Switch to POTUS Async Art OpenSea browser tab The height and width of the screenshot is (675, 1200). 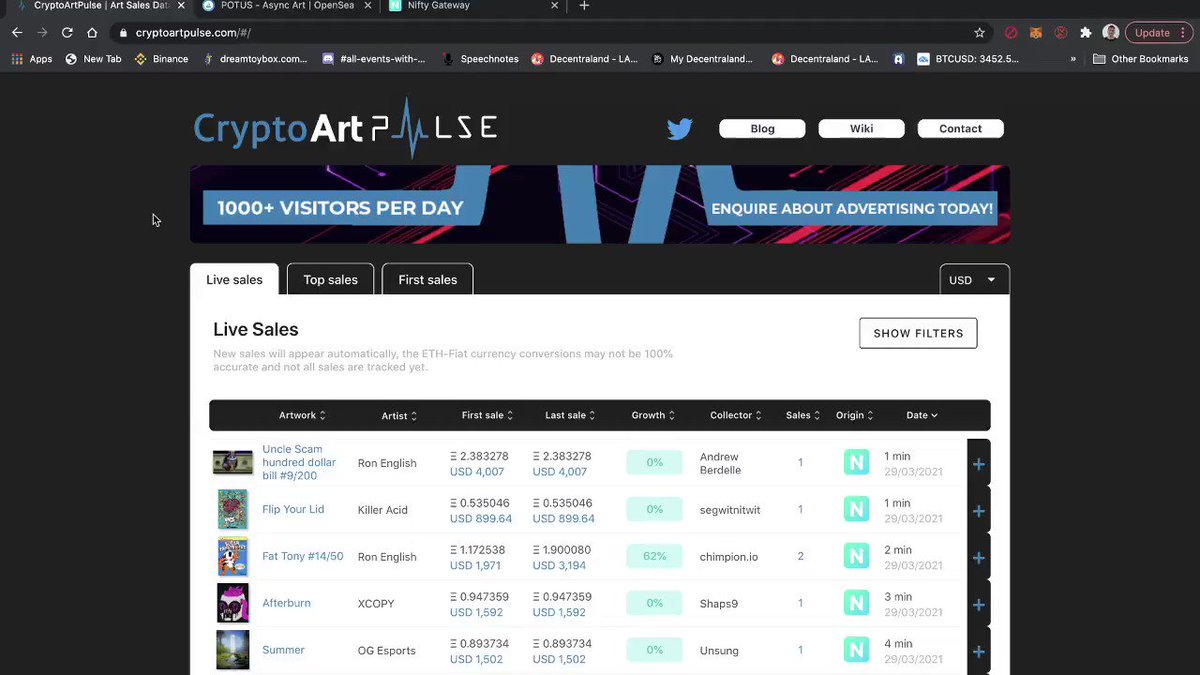tap(286, 6)
